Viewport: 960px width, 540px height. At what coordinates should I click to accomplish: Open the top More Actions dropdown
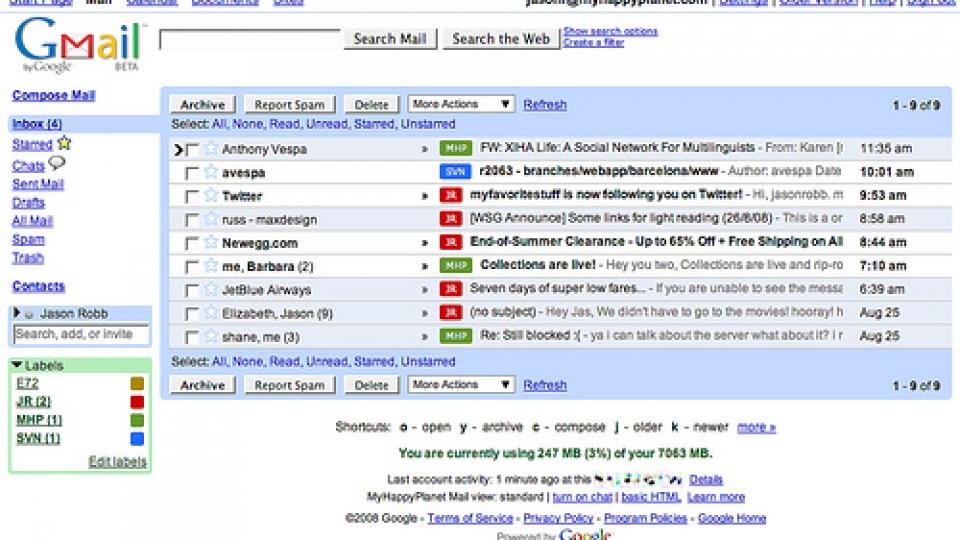click(461, 104)
